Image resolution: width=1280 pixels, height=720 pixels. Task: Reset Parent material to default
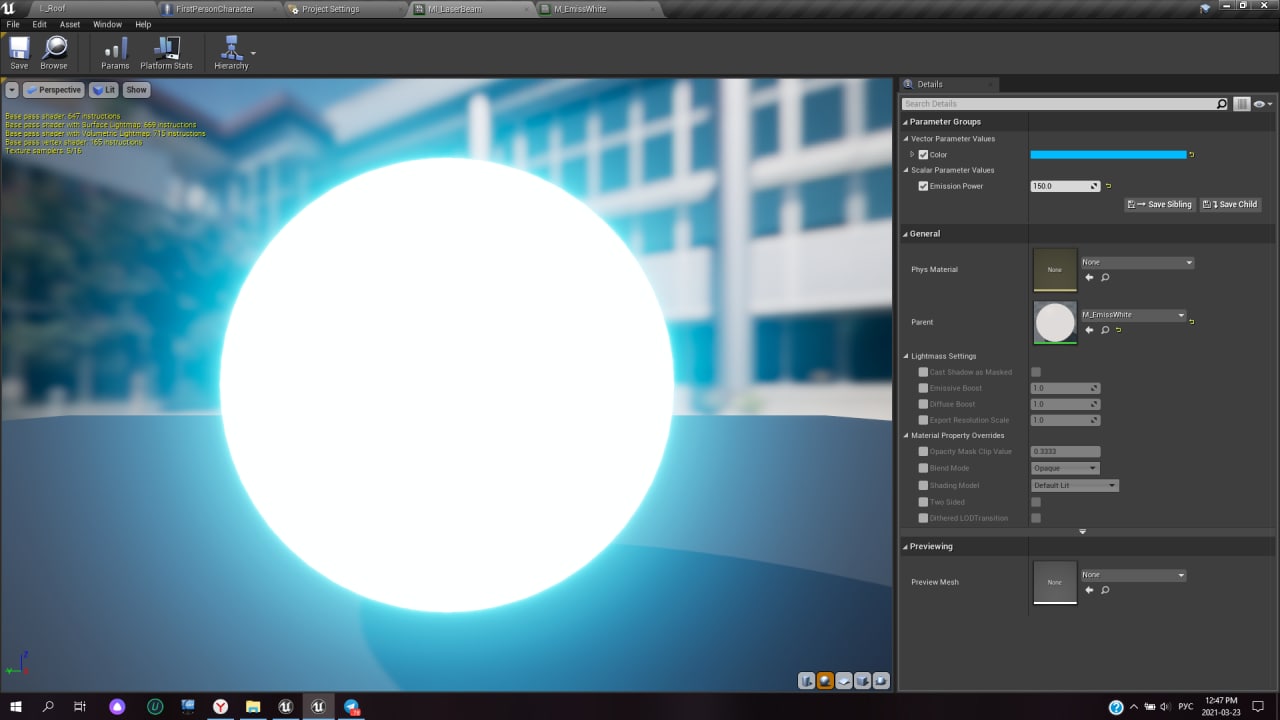[x=1118, y=329]
